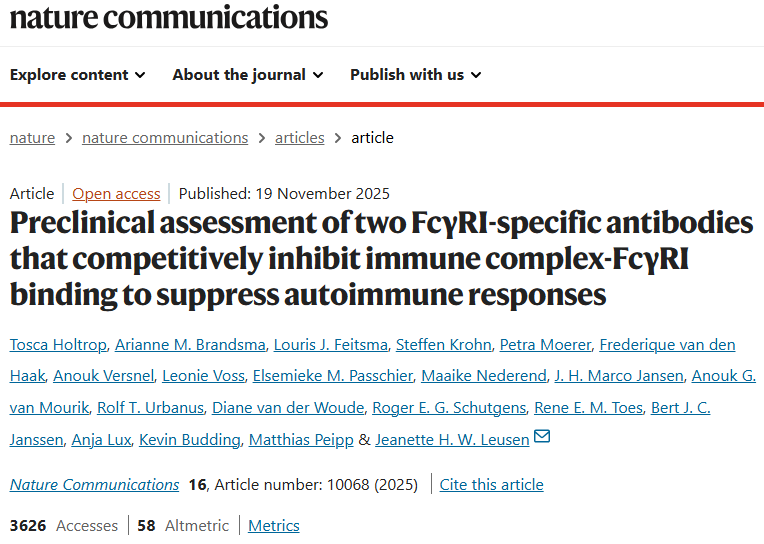Click the corresponding author envelope icon

[x=542, y=437]
